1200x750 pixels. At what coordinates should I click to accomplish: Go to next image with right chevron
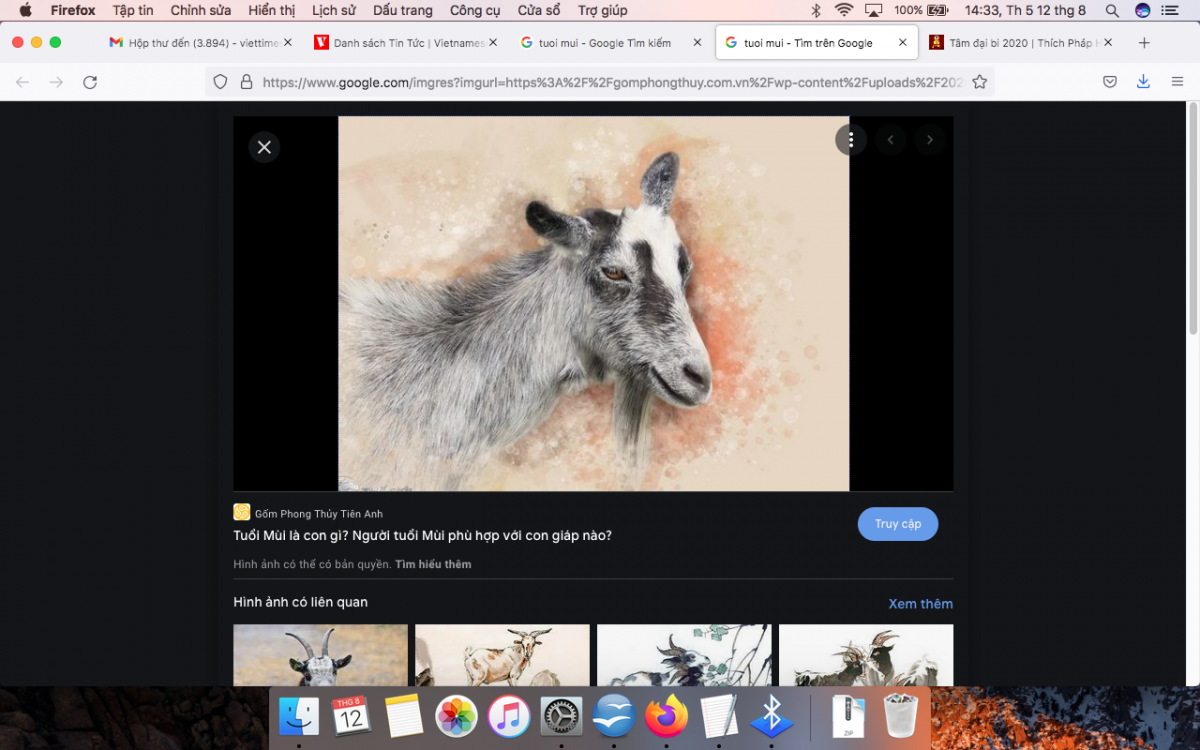(929, 140)
